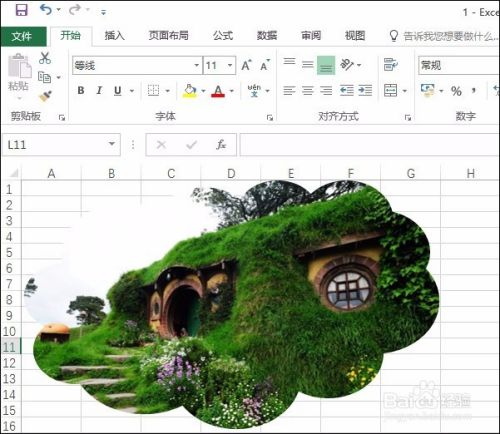Click the Wrap Text icon

point(390,64)
